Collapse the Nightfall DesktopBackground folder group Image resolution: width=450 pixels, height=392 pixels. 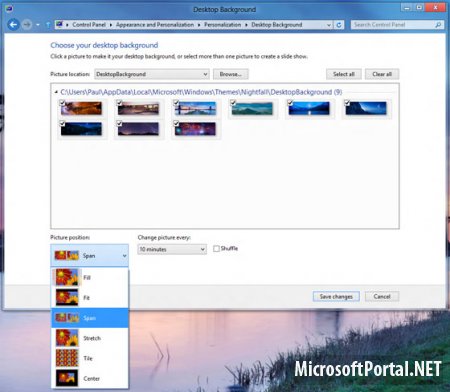[56, 92]
